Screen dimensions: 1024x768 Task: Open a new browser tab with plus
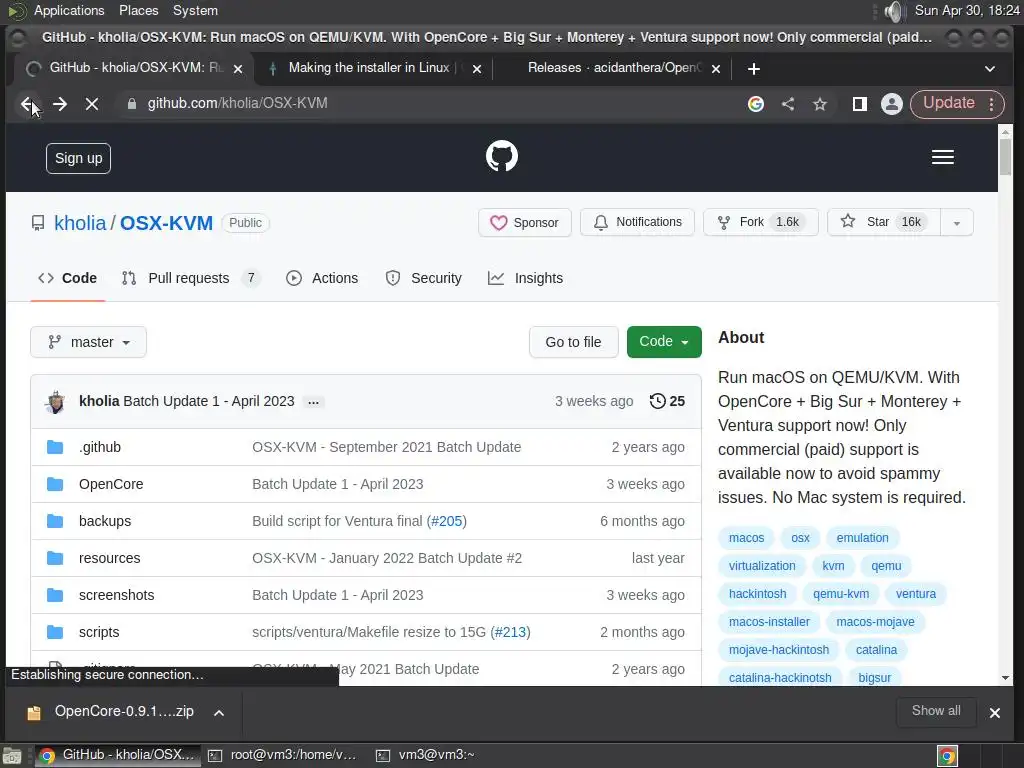pos(754,69)
